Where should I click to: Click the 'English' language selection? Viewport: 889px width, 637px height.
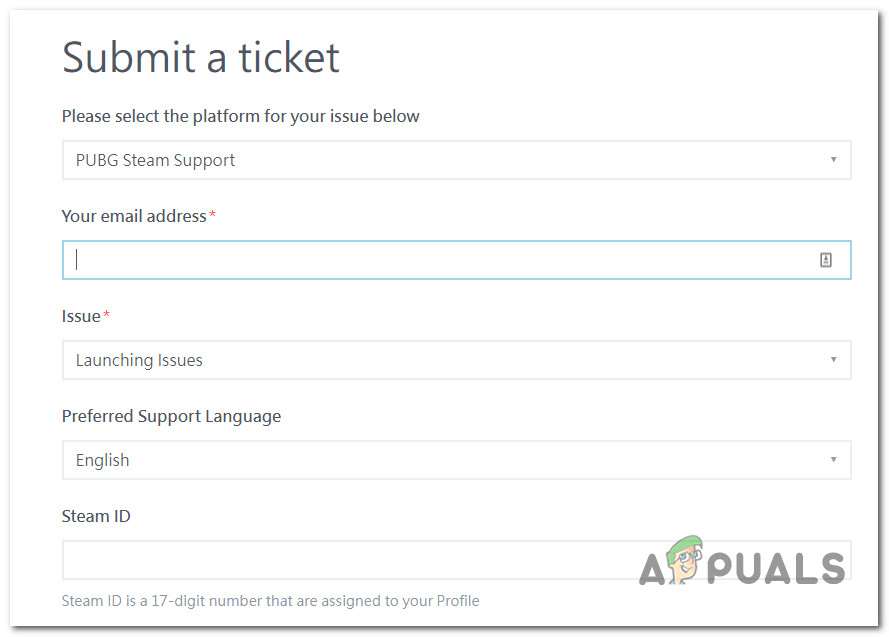pyautogui.click(x=103, y=460)
